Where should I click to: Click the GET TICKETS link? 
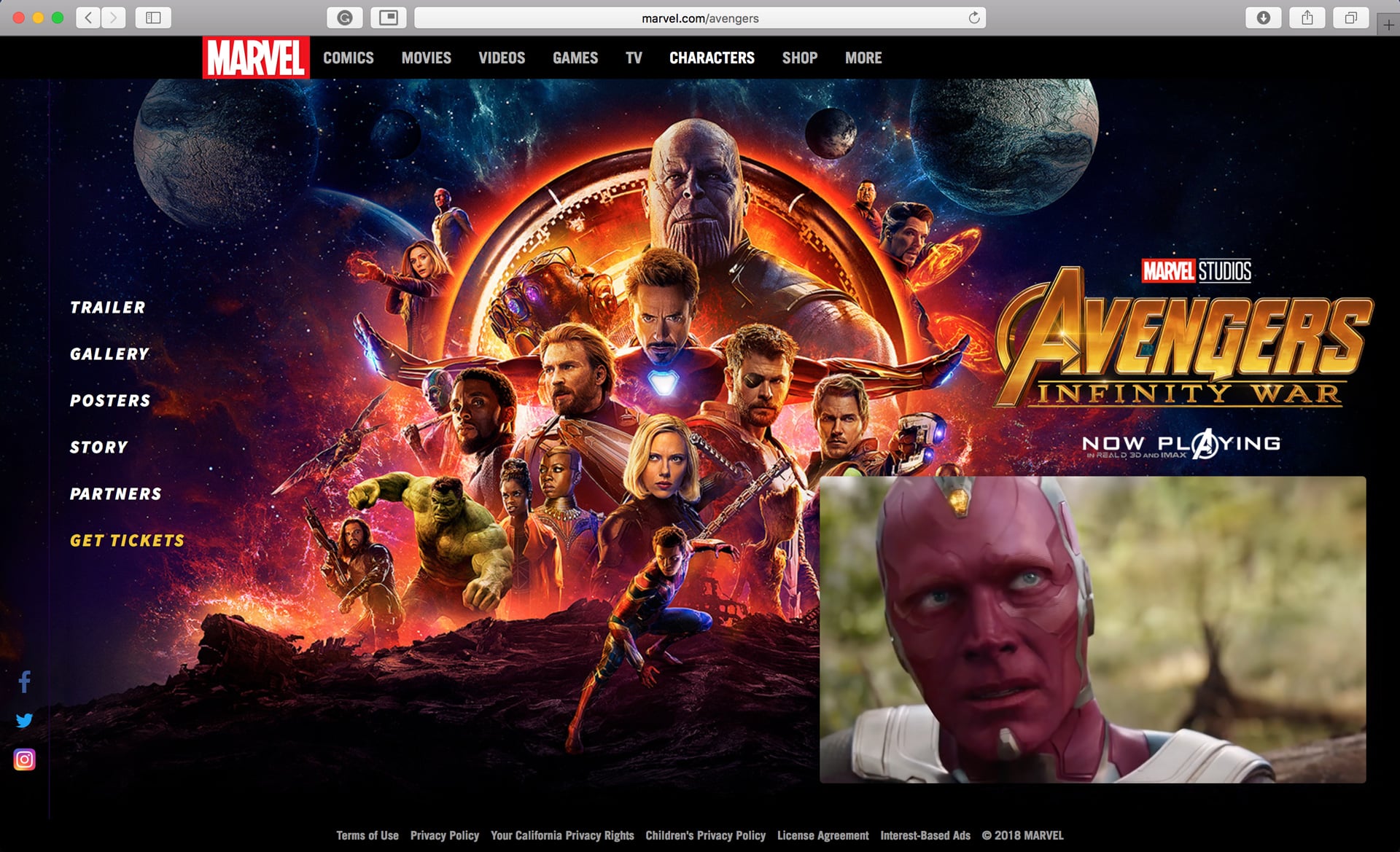tap(128, 540)
